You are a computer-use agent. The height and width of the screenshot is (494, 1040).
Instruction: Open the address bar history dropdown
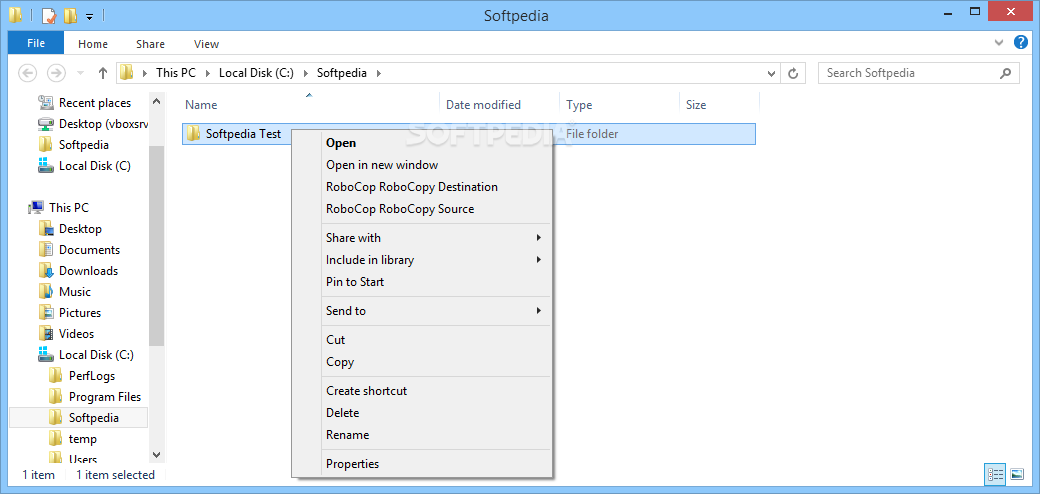[771, 73]
